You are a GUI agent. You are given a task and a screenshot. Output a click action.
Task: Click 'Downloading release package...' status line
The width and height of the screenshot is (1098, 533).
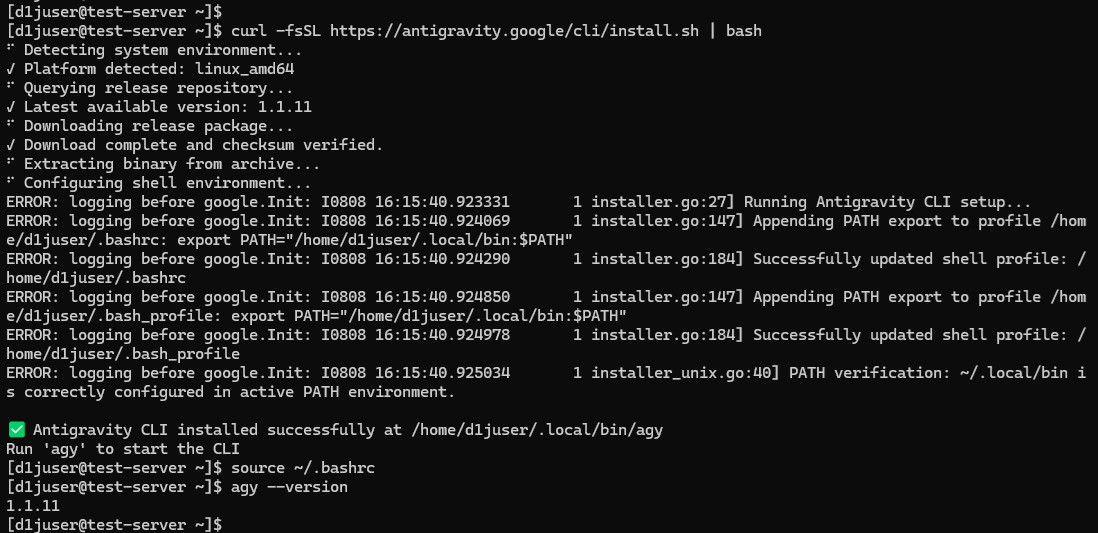pyautogui.click(x=158, y=125)
